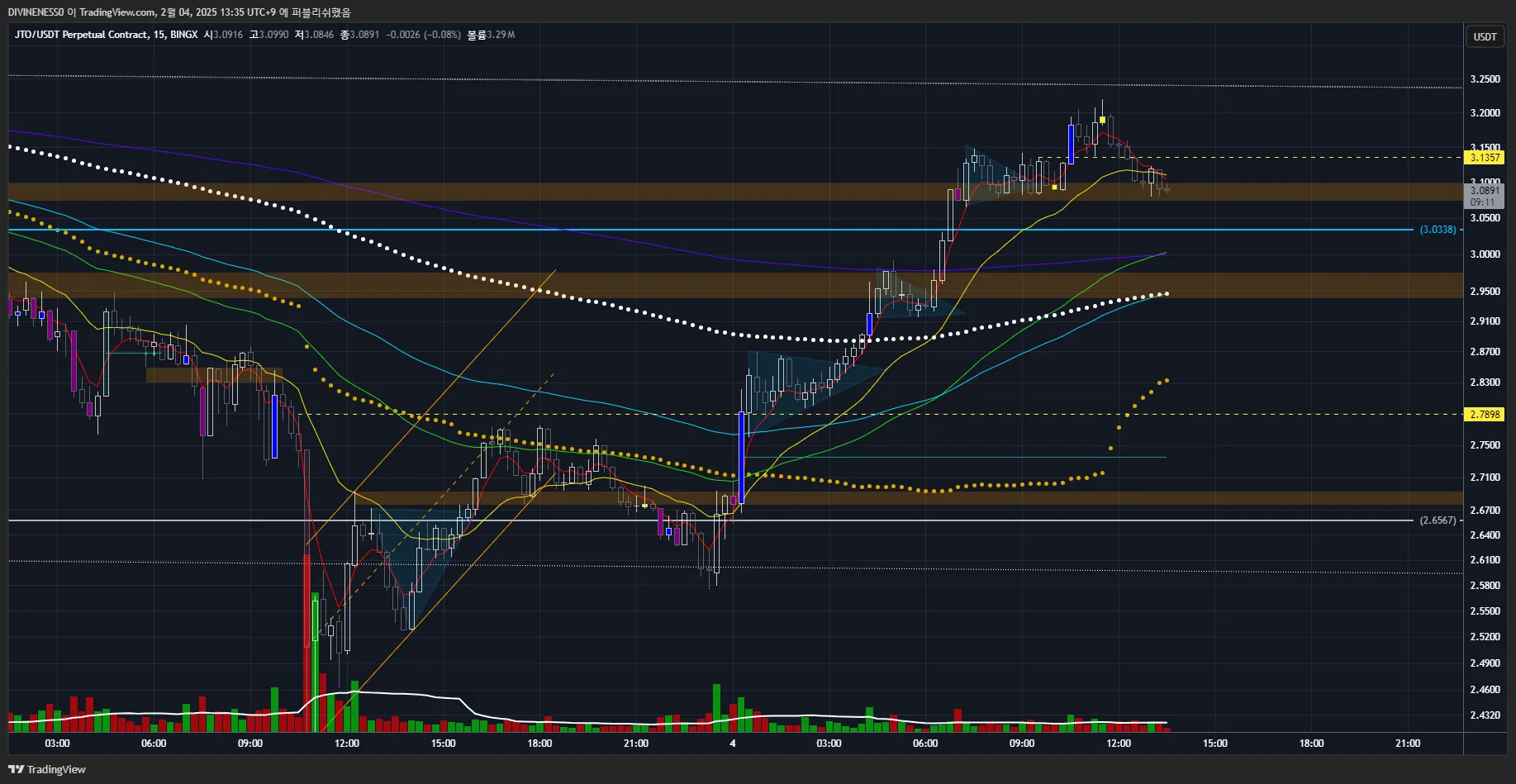Viewport: 1516px width, 784px height.
Task: Click the 3.2500 price axis label
Action: pyautogui.click(x=1485, y=79)
